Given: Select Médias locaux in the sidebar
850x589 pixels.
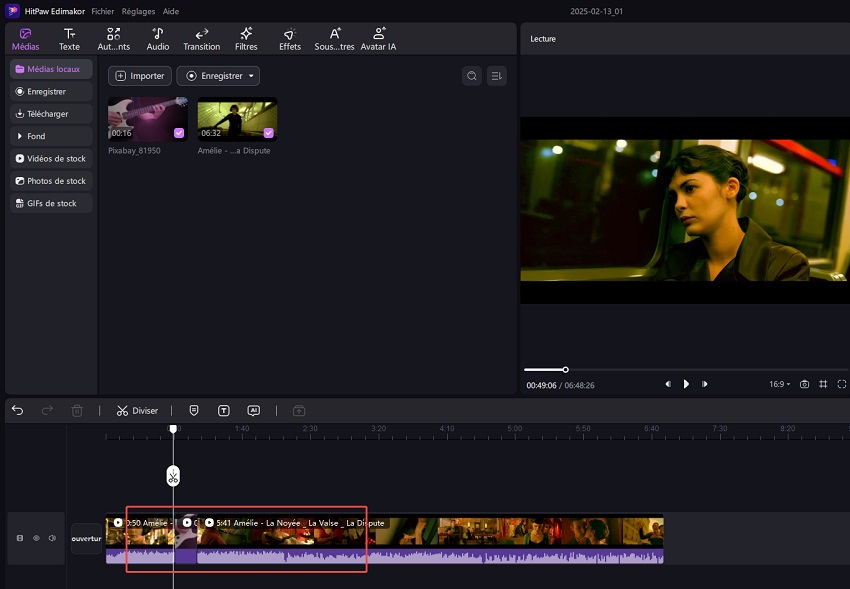Looking at the screenshot, I should 51,69.
